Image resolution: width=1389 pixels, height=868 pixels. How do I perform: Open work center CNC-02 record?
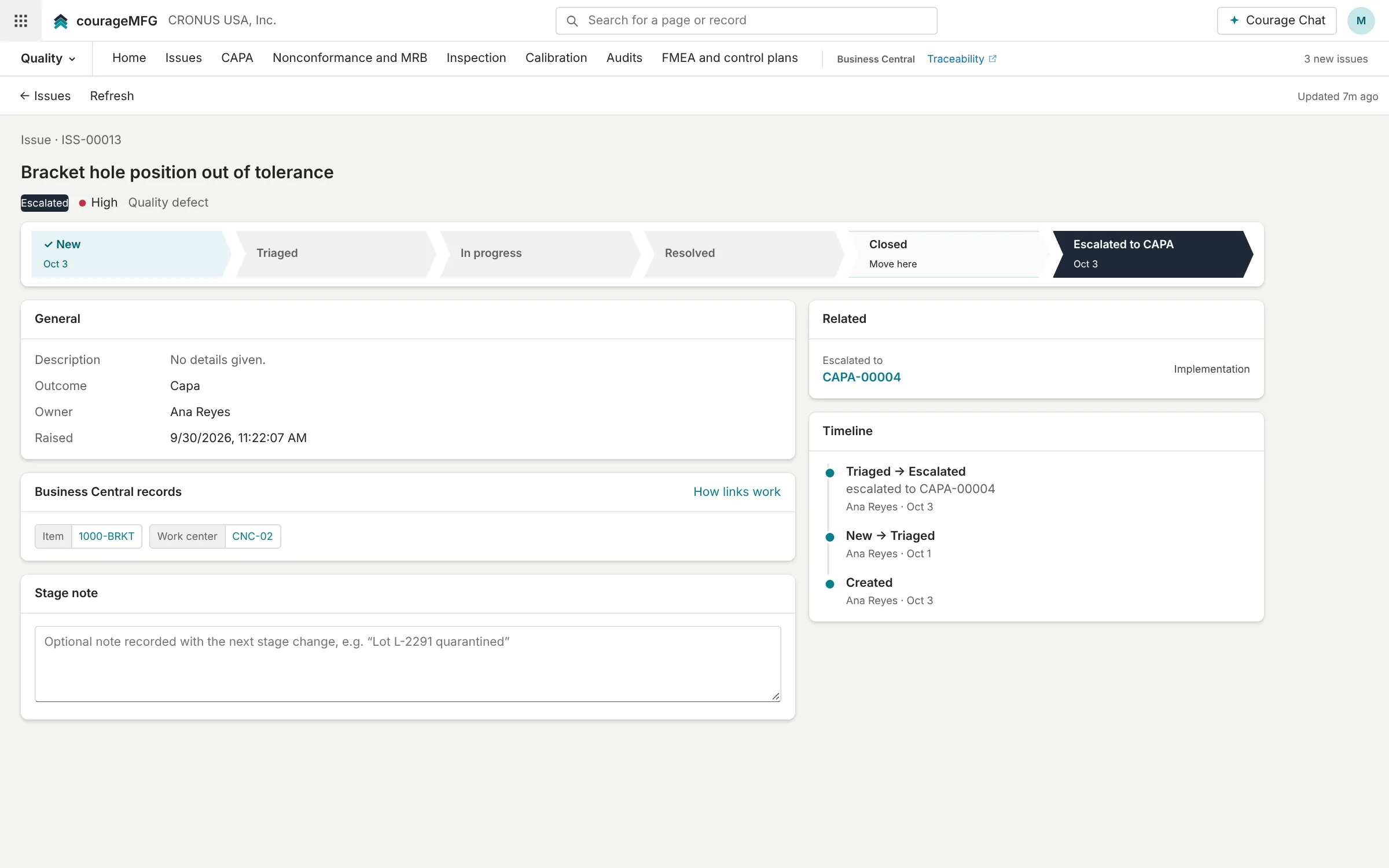click(x=252, y=536)
